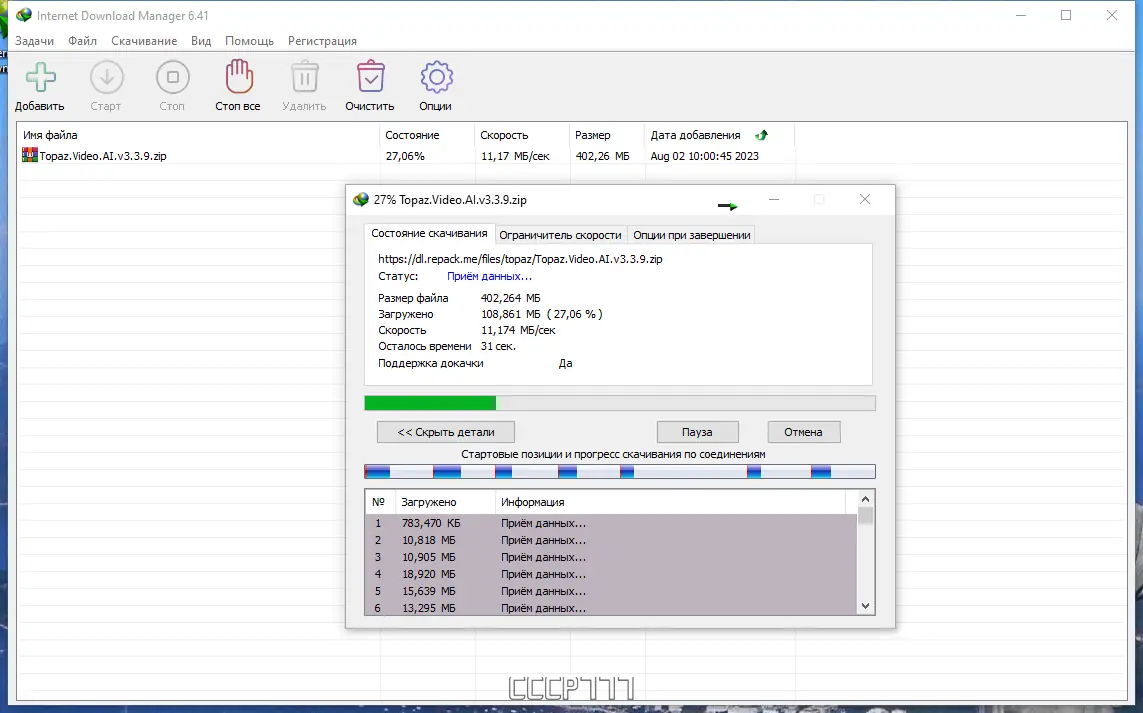Image resolution: width=1143 pixels, height=713 pixels.
Task: Open the Помощь menu
Action: point(249,41)
